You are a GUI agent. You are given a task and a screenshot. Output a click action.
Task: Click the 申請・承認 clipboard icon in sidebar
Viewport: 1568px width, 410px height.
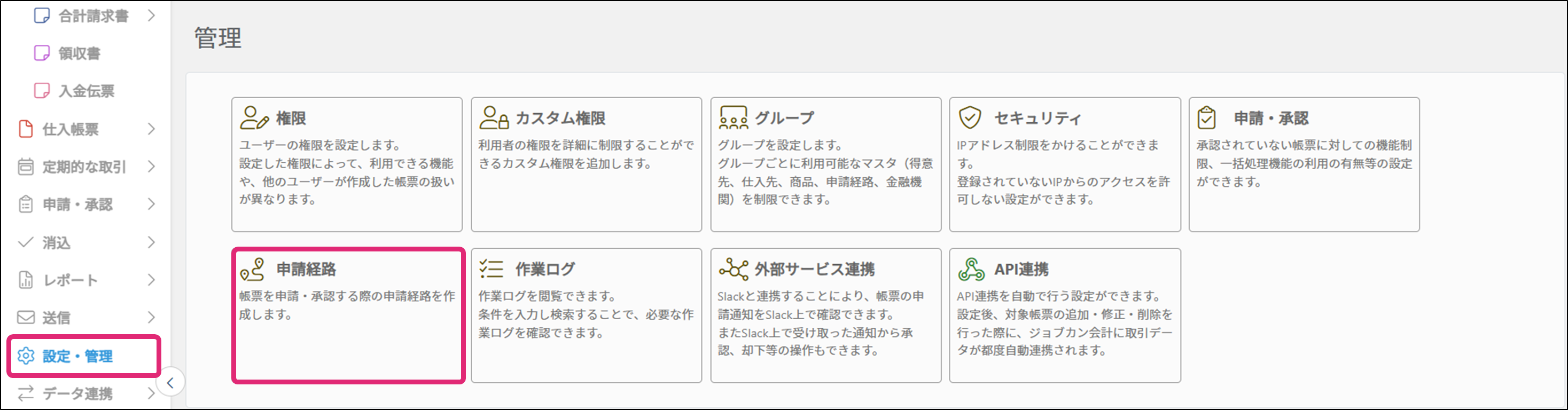point(26,204)
